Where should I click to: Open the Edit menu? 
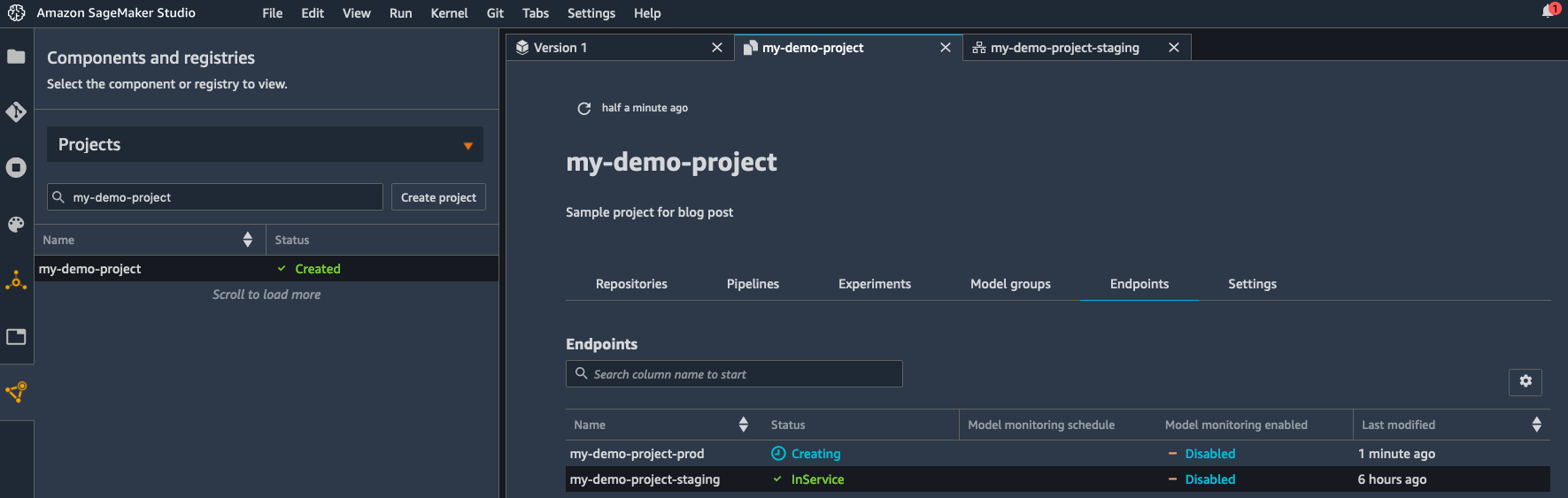[x=313, y=13]
